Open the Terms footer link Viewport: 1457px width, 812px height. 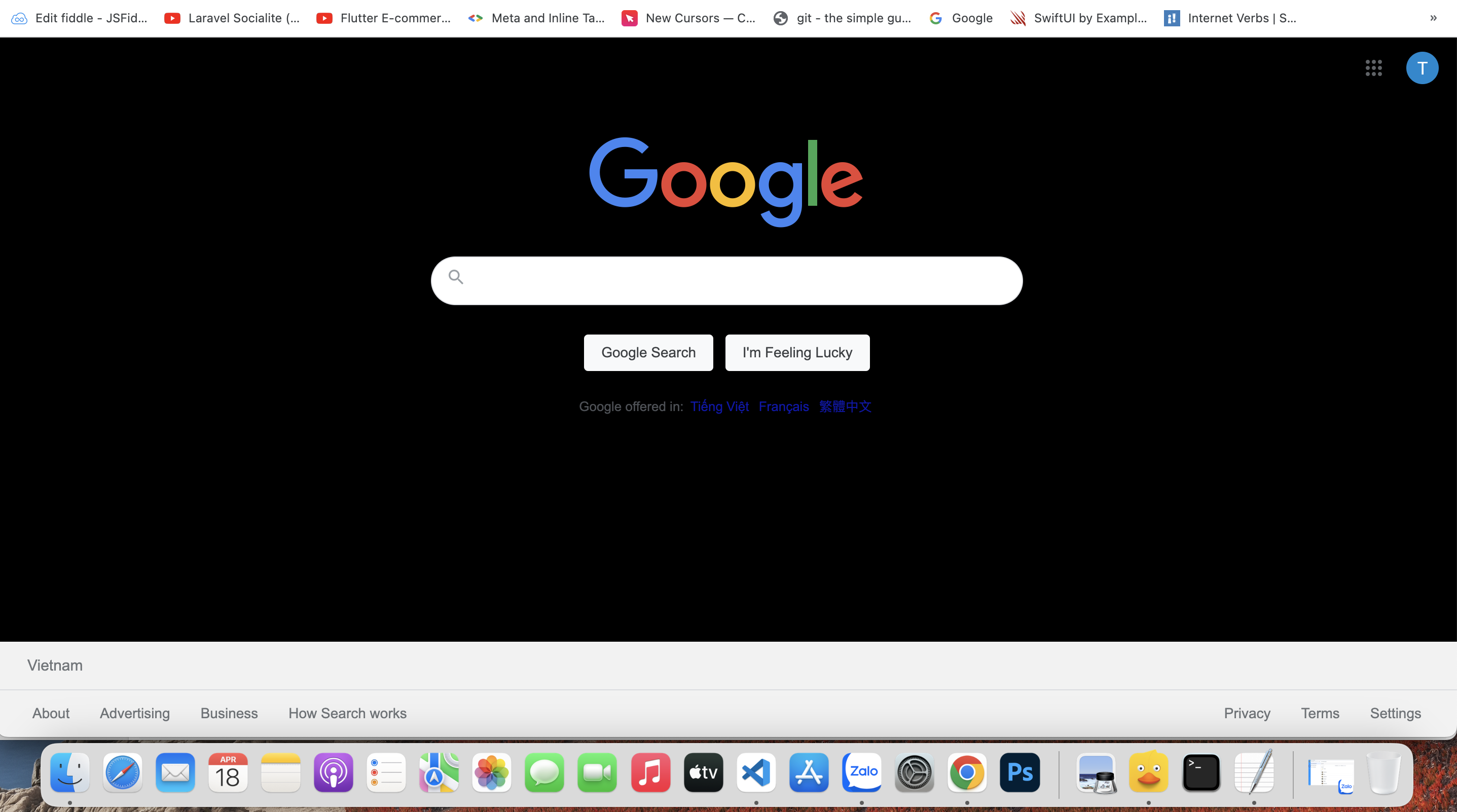point(1320,713)
